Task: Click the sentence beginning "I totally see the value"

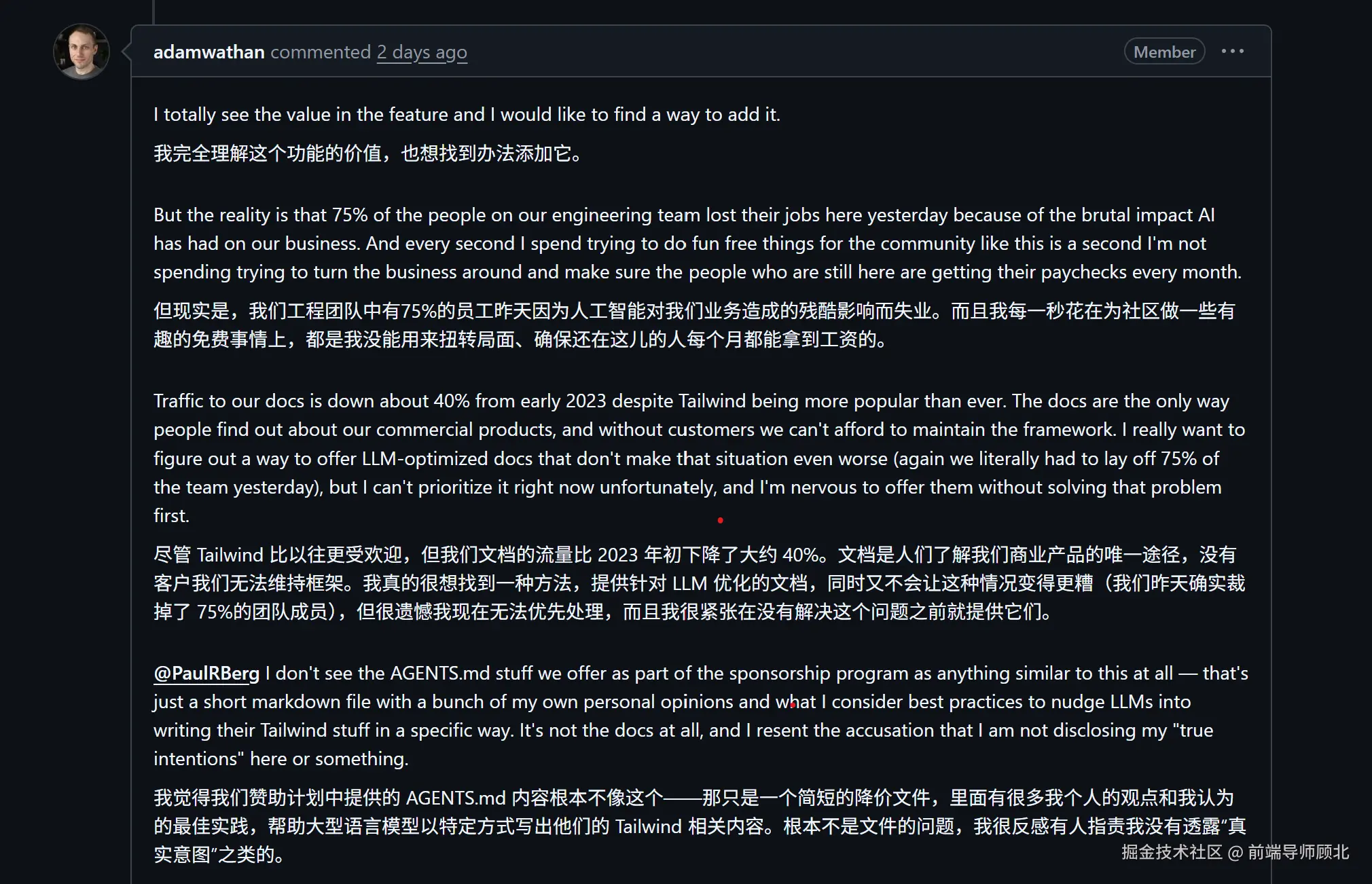Action: [x=467, y=114]
